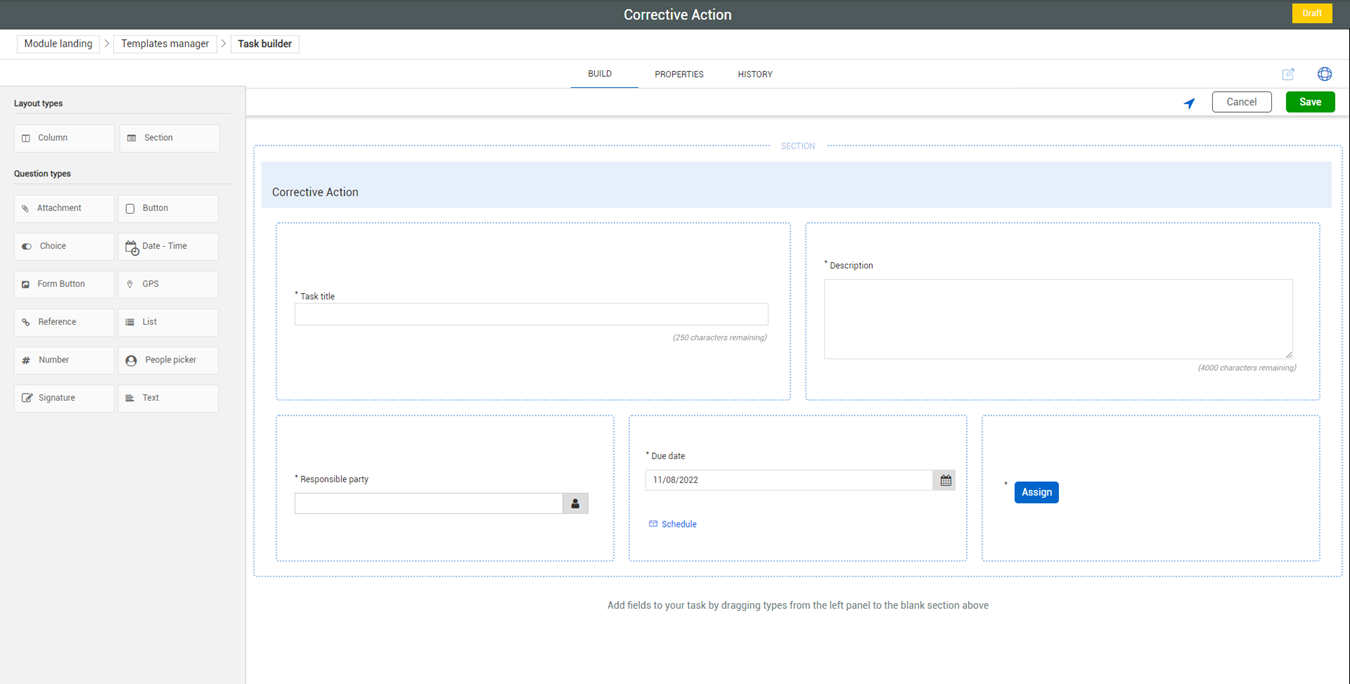1350x684 pixels.
Task: Select the Choice toggle question type
Action: 64,246
